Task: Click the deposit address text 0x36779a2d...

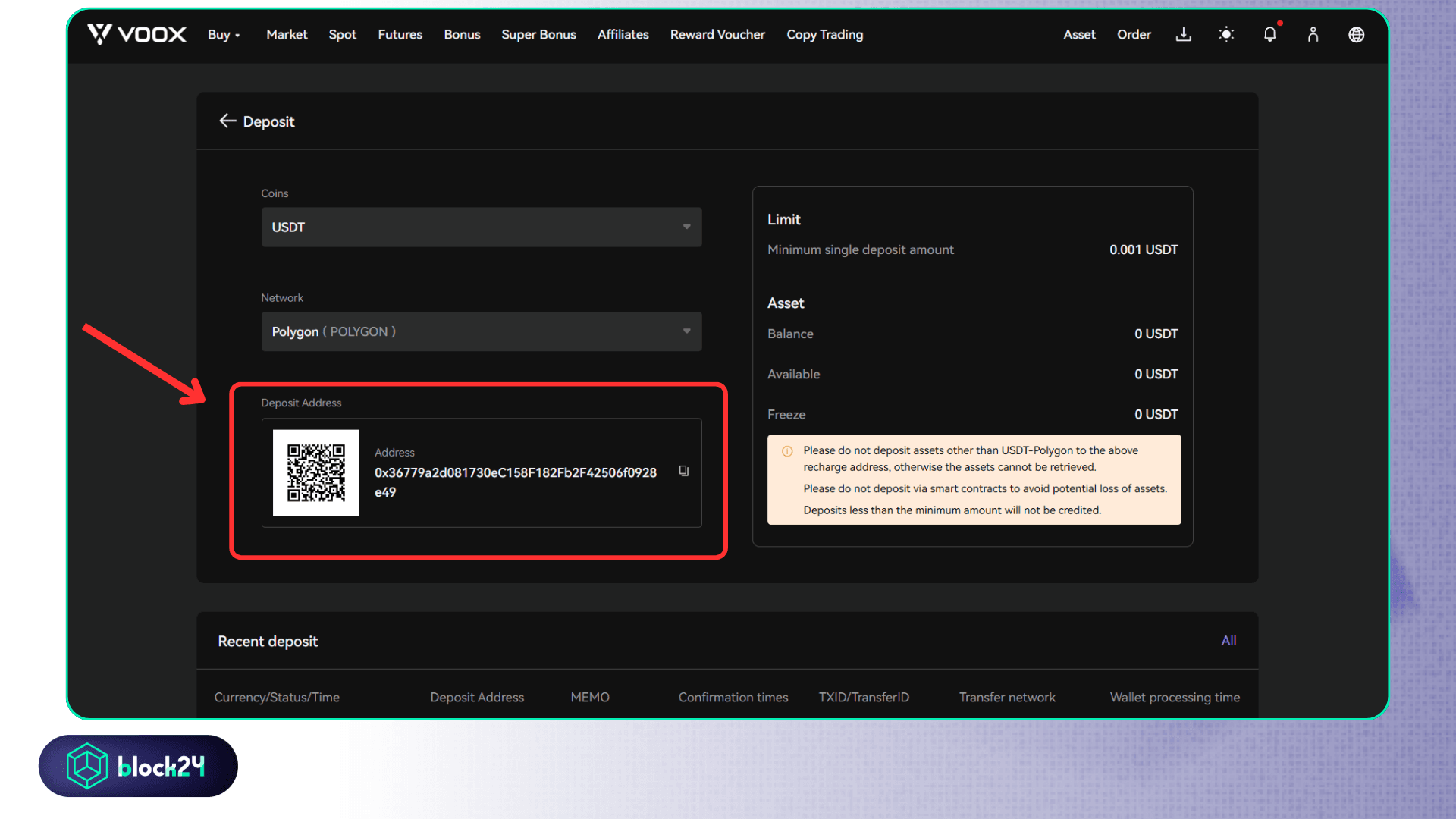Action: pyautogui.click(x=516, y=482)
